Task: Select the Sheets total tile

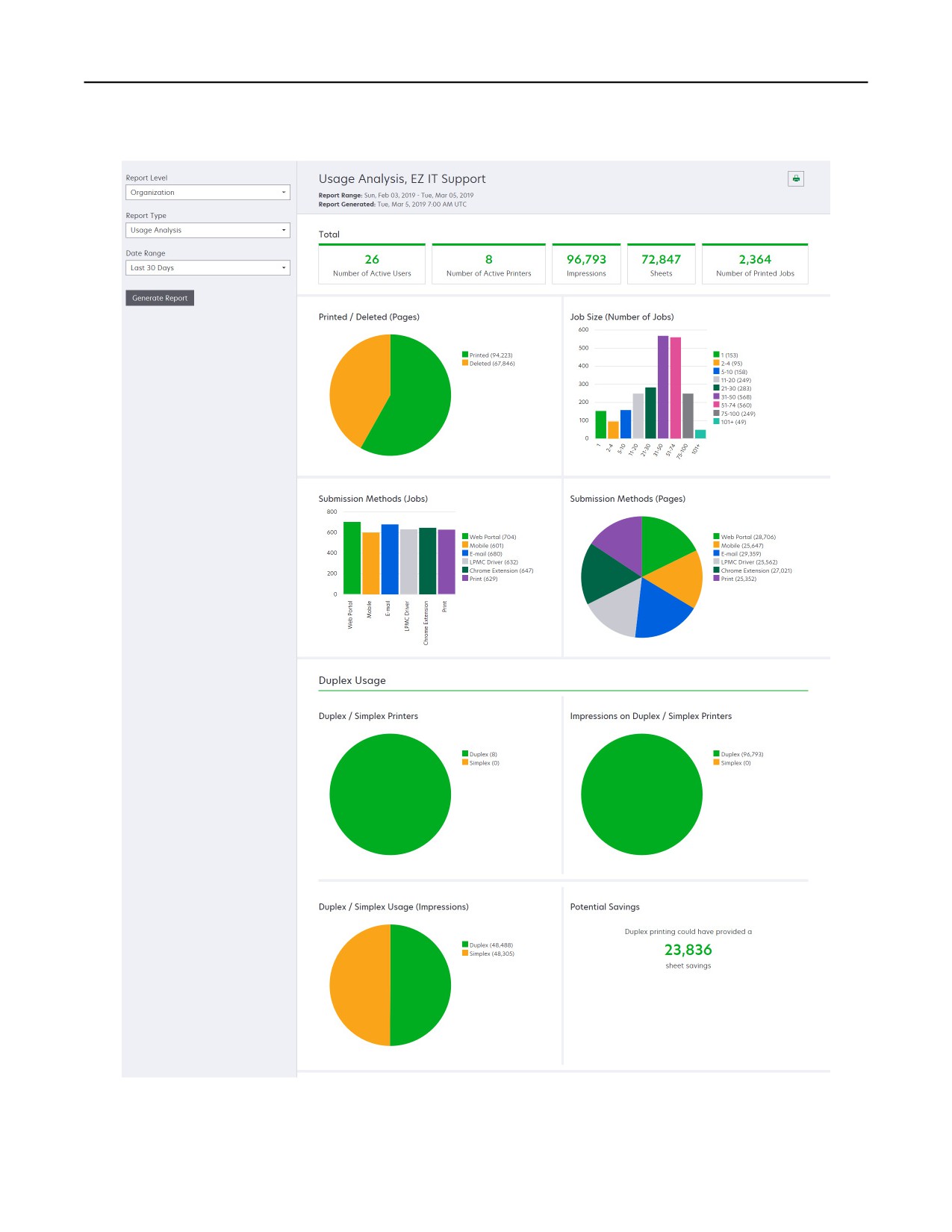Action: [662, 264]
